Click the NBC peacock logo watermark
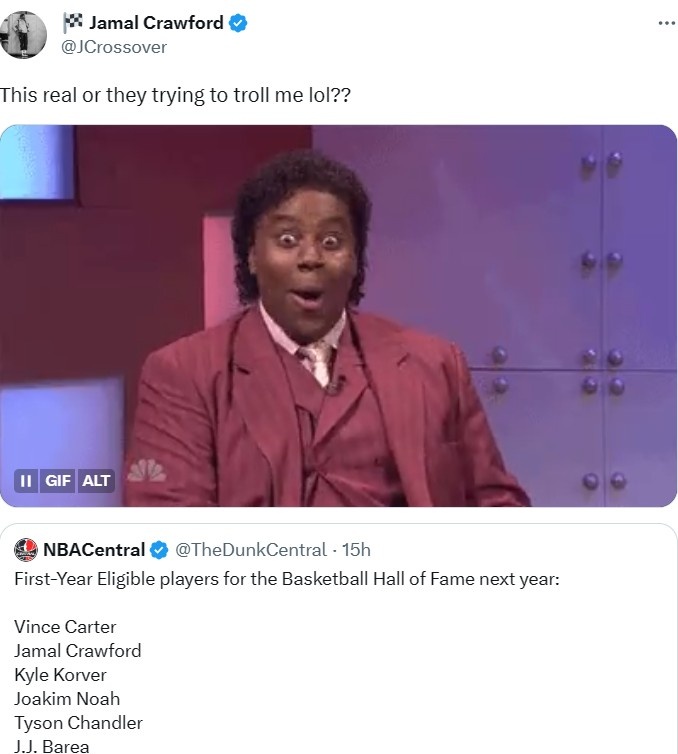The height and width of the screenshot is (754, 678). click(x=147, y=470)
